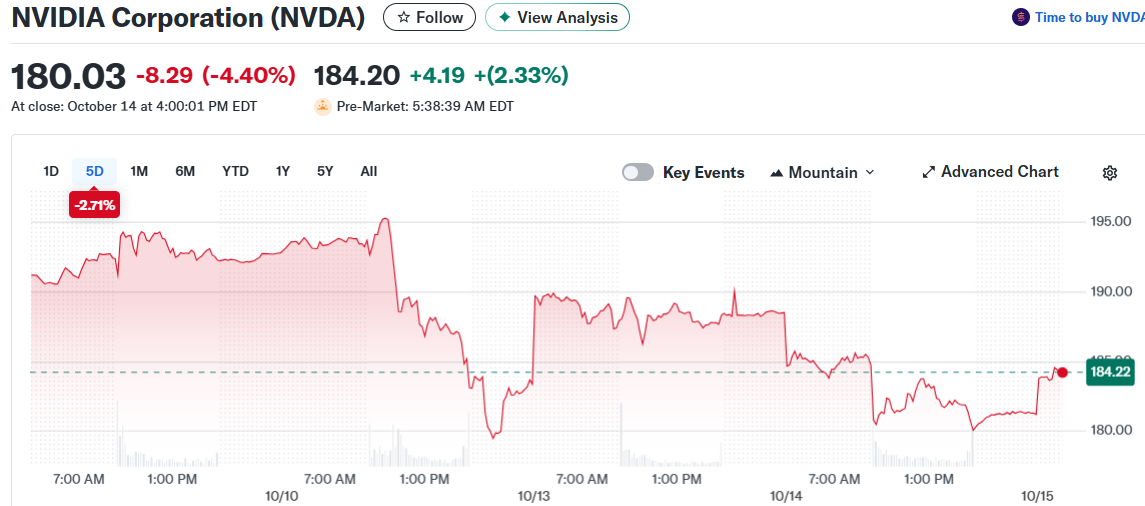The width and height of the screenshot is (1145, 506).
Task: Click the chart settings gear icon
Action: [x=1109, y=173]
